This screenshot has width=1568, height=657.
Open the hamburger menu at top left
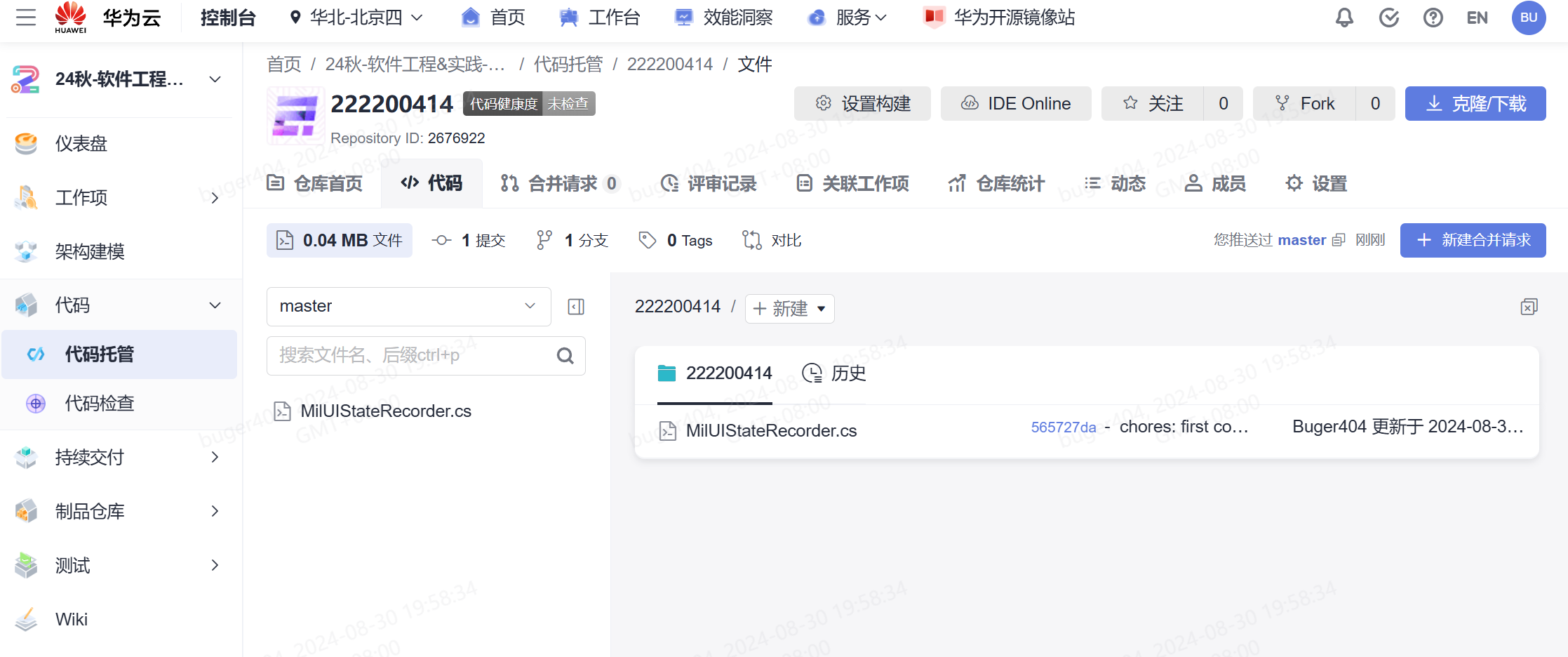pos(26,18)
